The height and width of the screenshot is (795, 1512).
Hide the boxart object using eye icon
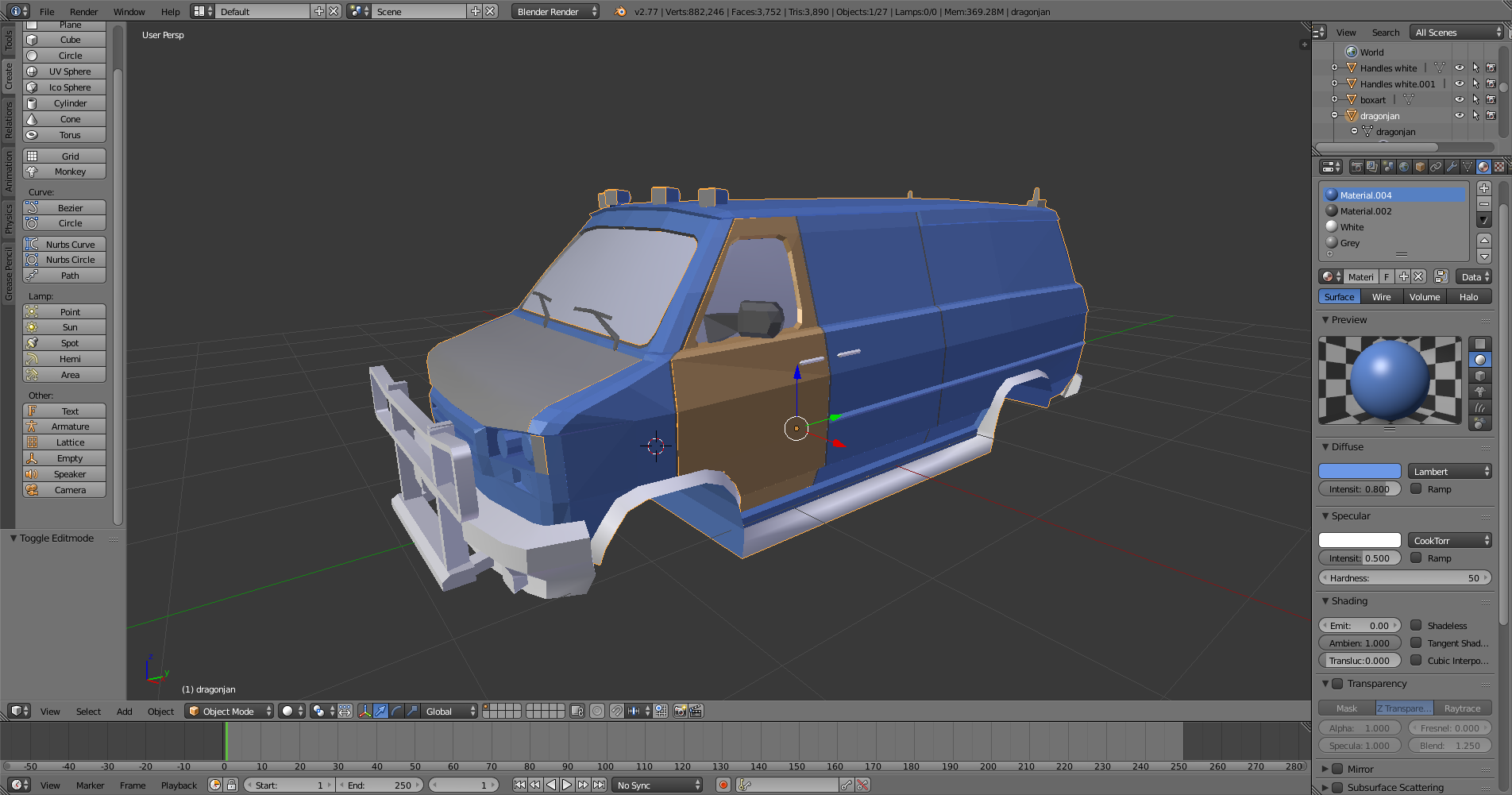pos(1459,100)
